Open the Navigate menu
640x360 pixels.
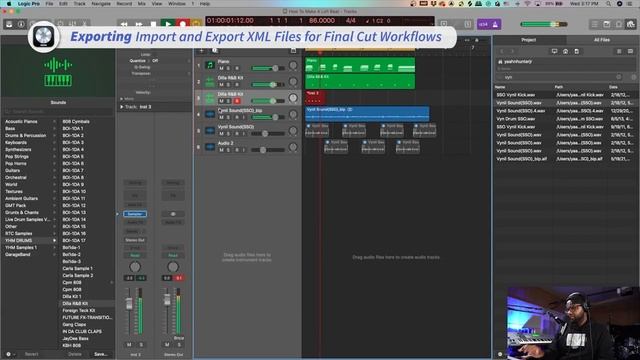tap(101, 4)
